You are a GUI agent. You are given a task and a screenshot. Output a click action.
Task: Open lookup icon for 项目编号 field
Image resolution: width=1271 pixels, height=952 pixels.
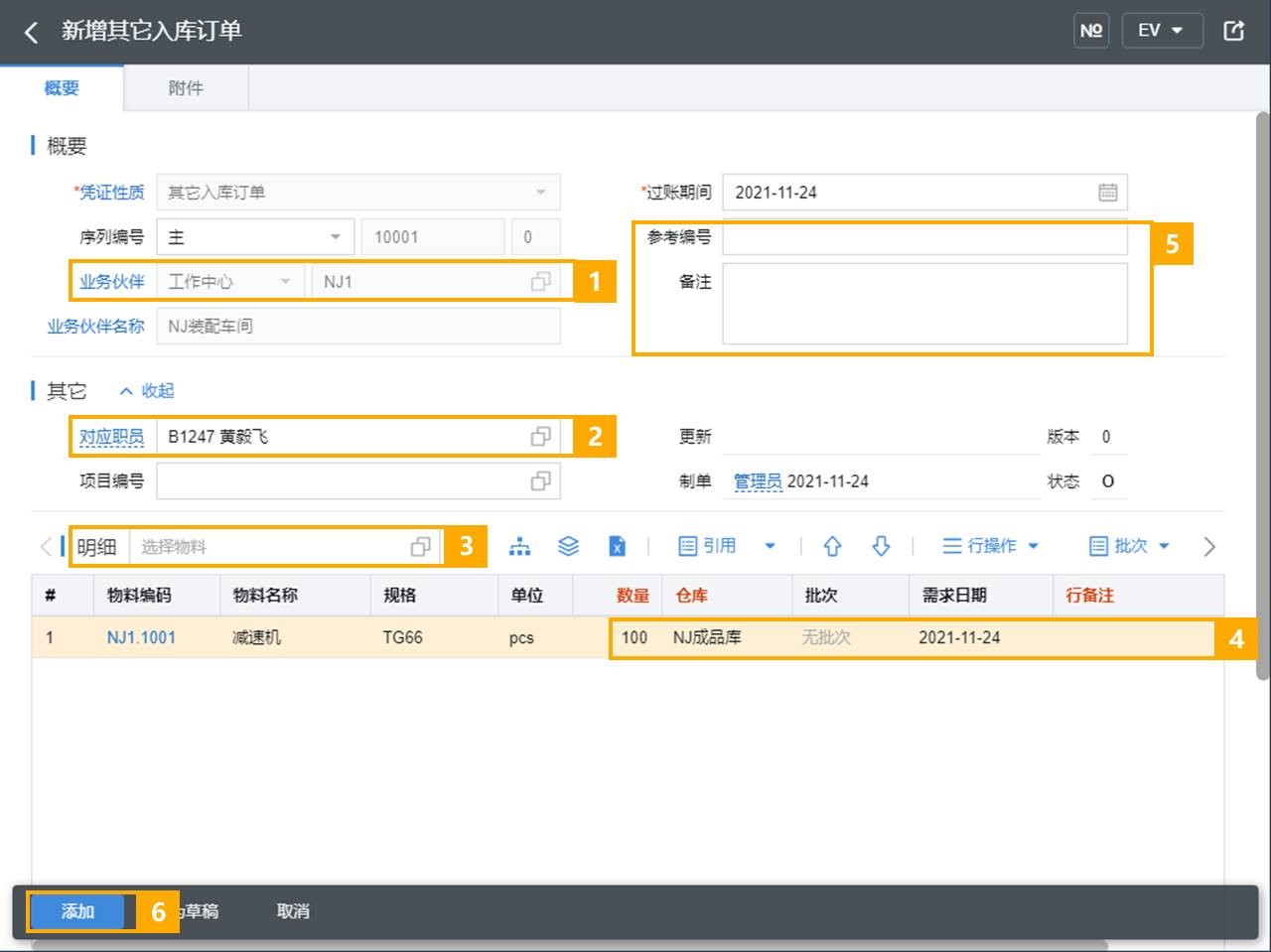click(540, 481)
